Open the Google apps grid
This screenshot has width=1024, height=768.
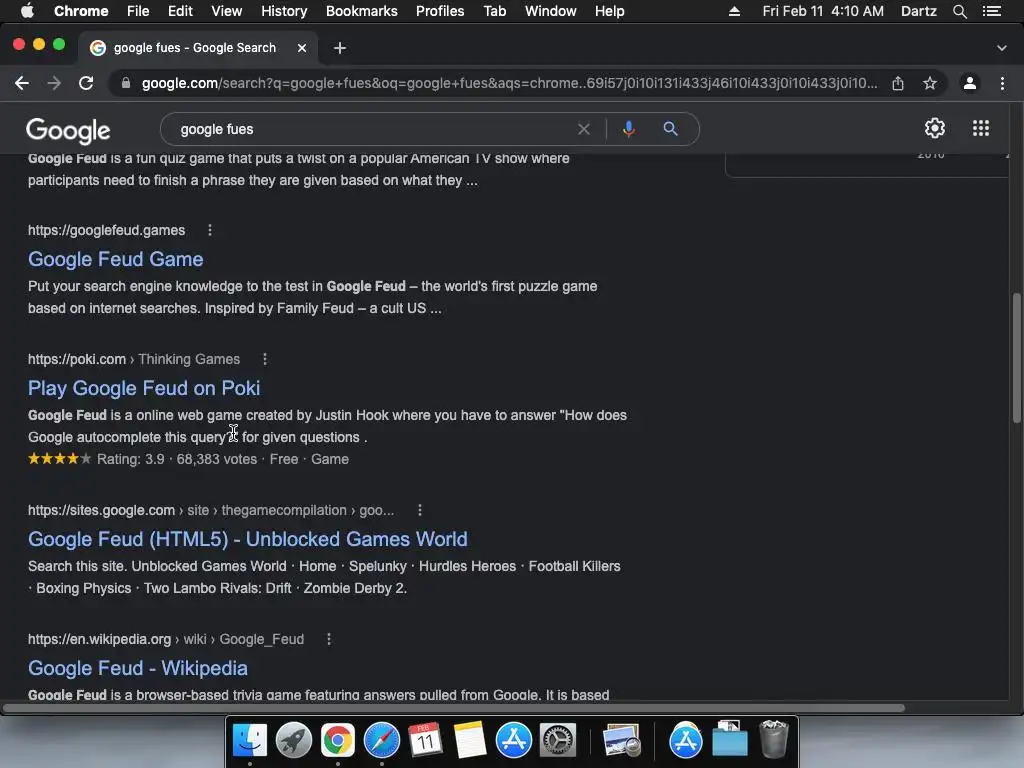pos(981,128)
